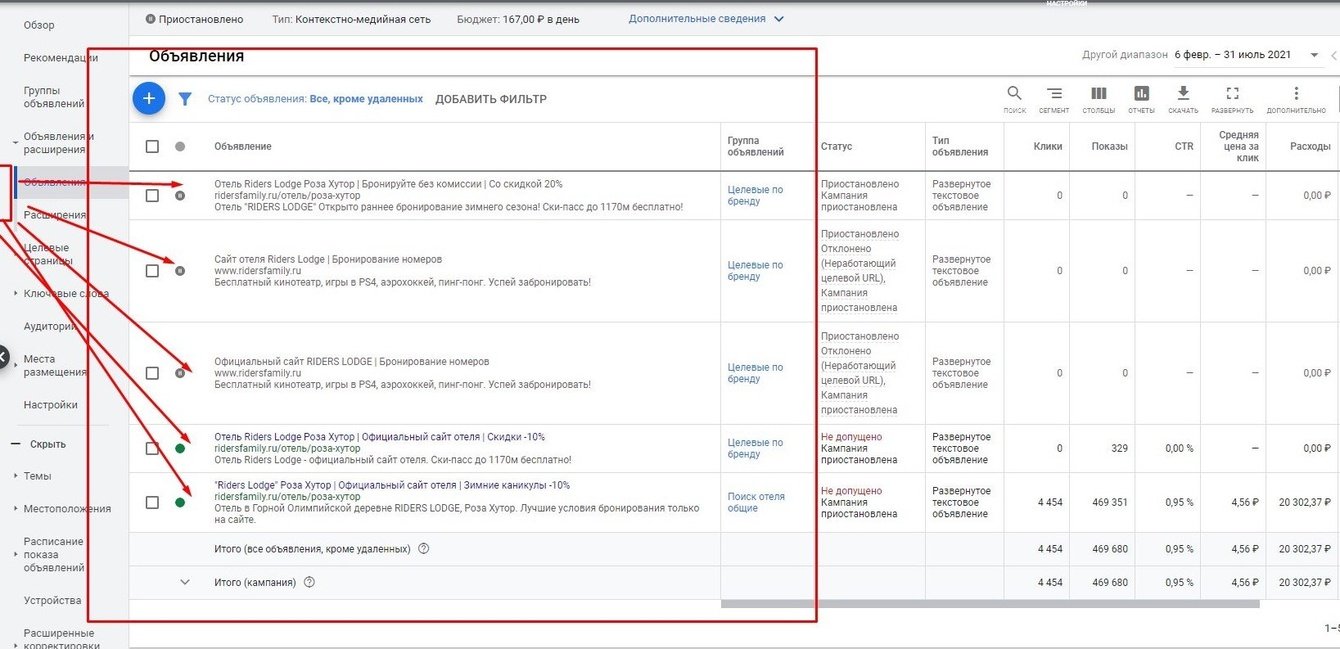Open 'Расширения' in the sidebar
This screenshot has height=649, width=1340.
[x=55, y=215]
